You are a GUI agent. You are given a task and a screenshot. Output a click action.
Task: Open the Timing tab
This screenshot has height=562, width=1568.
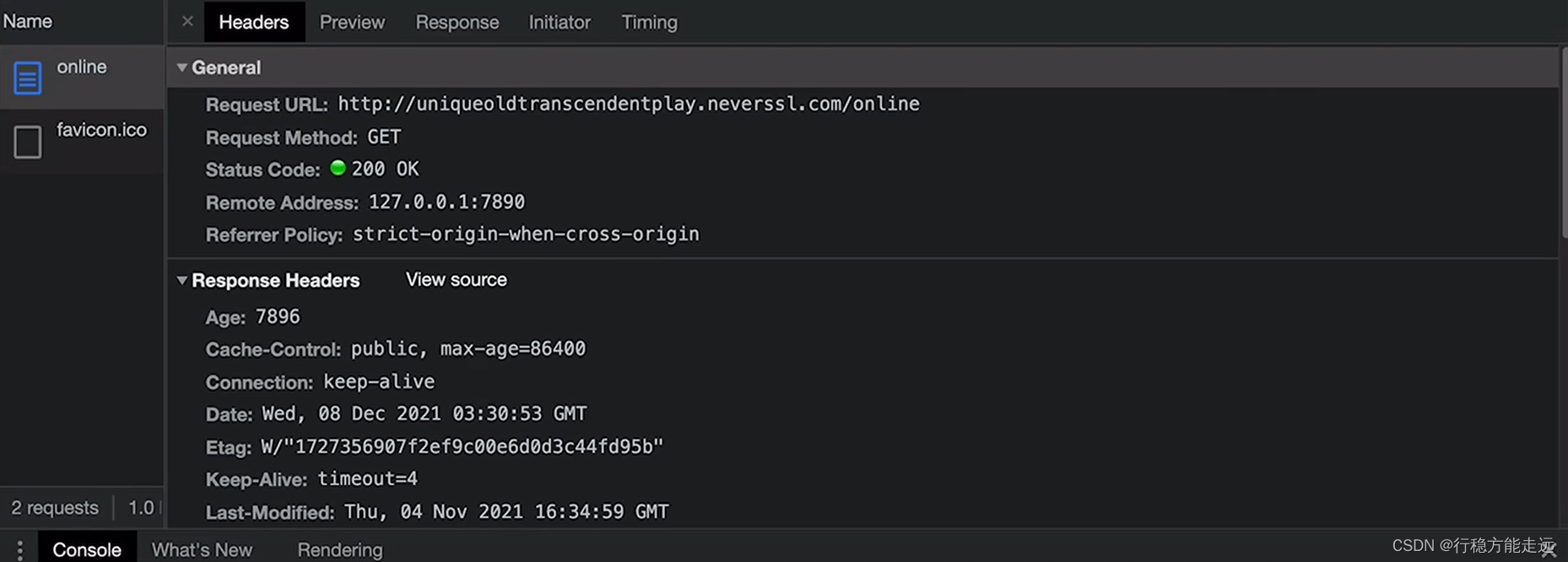[649, 22]
